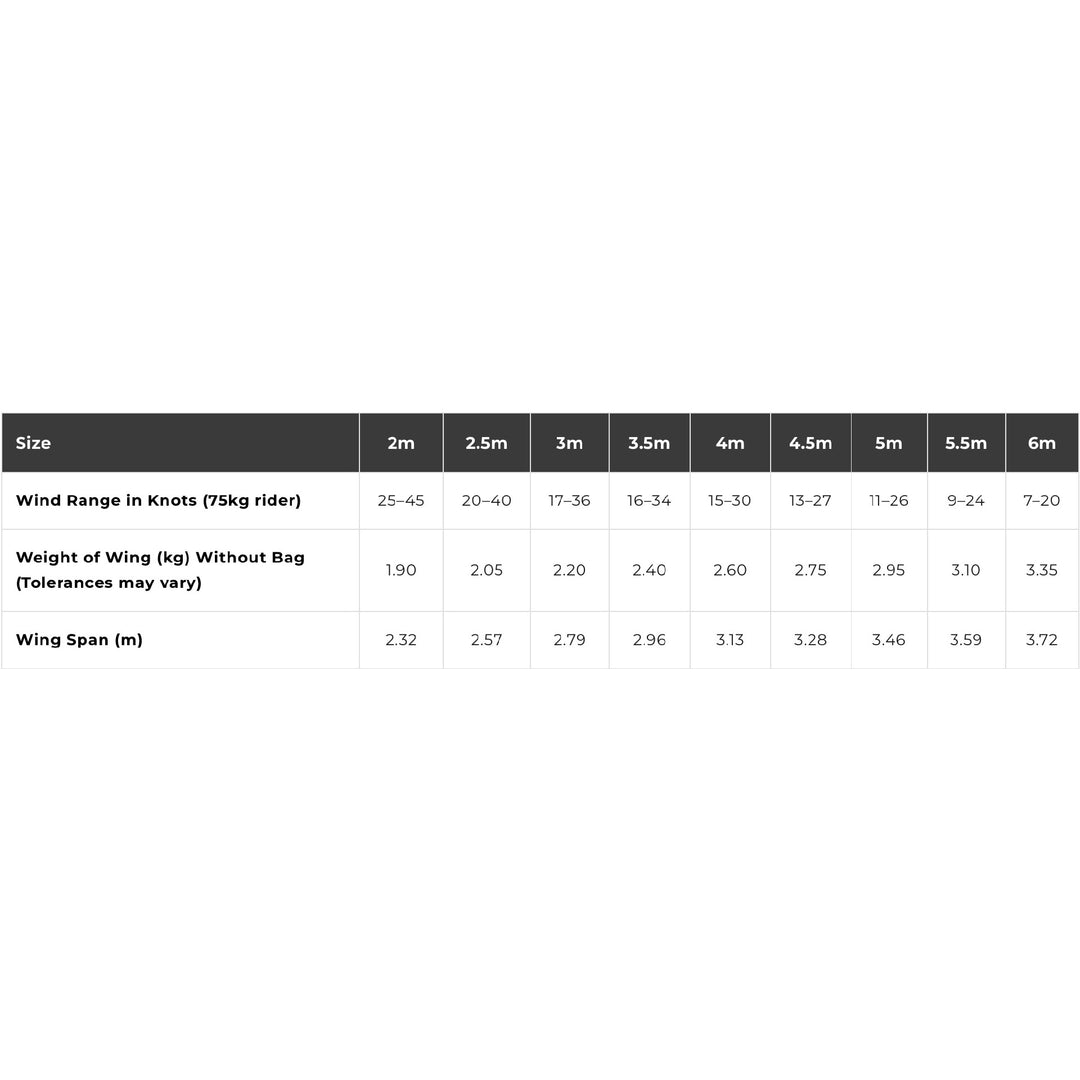Click the 2.5m column header

pos(486,443)
